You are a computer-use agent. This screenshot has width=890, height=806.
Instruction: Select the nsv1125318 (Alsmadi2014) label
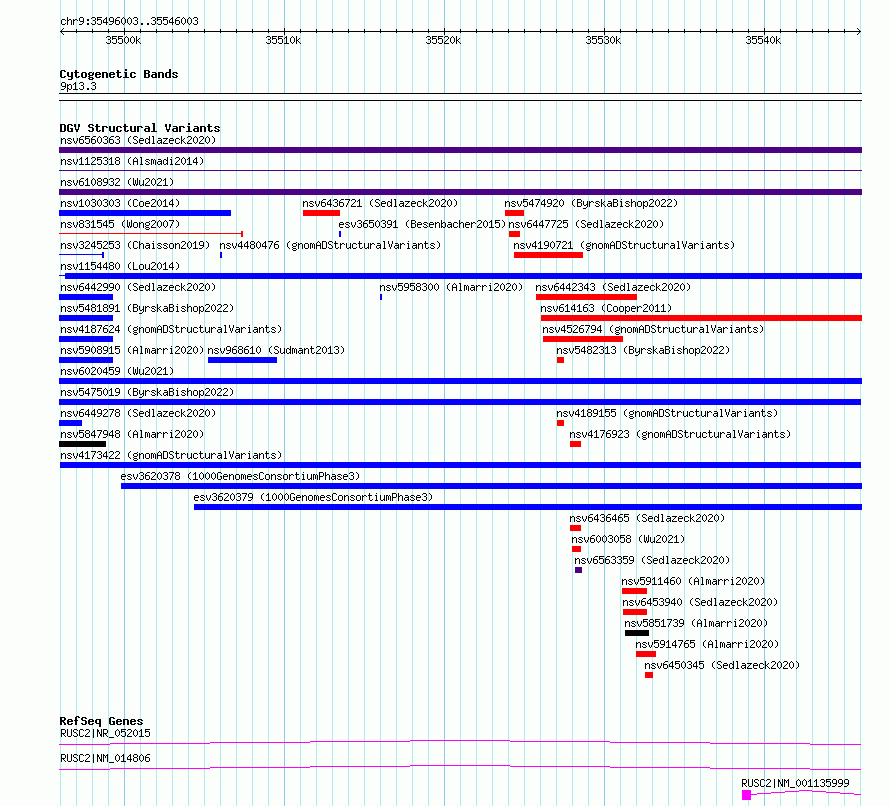click(132, 161)
